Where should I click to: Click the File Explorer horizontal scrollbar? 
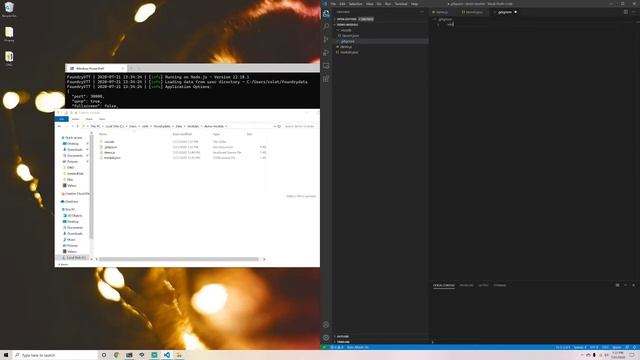(x=179, y=259)
